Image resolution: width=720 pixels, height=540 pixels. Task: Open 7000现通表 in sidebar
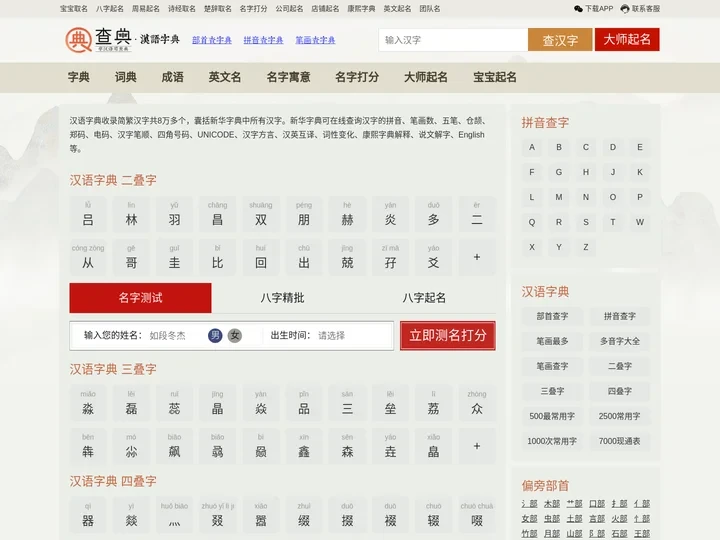pyautogui.click(x=619, y=441)
